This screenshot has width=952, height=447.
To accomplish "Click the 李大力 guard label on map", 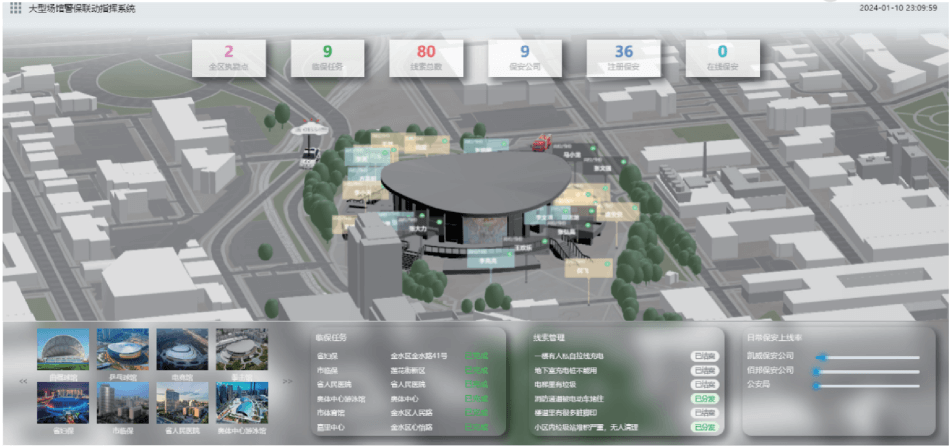I will tap(418, 229).
